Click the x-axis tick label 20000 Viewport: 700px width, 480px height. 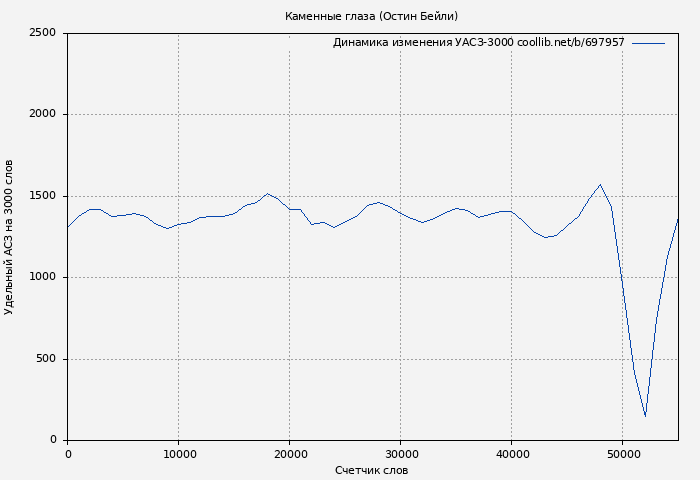point(289,454)
